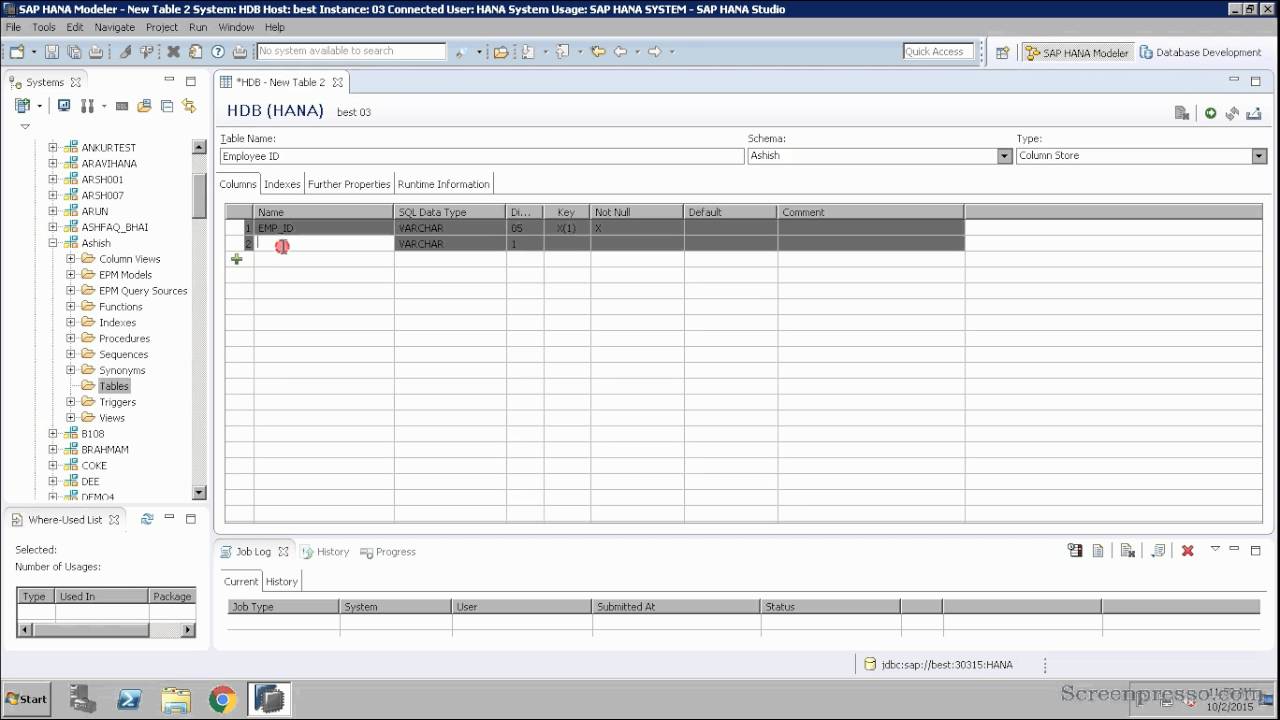Click the VARCHAR cell in row 2
This screenshot has width=1280, height=720.
coord(450,244)
